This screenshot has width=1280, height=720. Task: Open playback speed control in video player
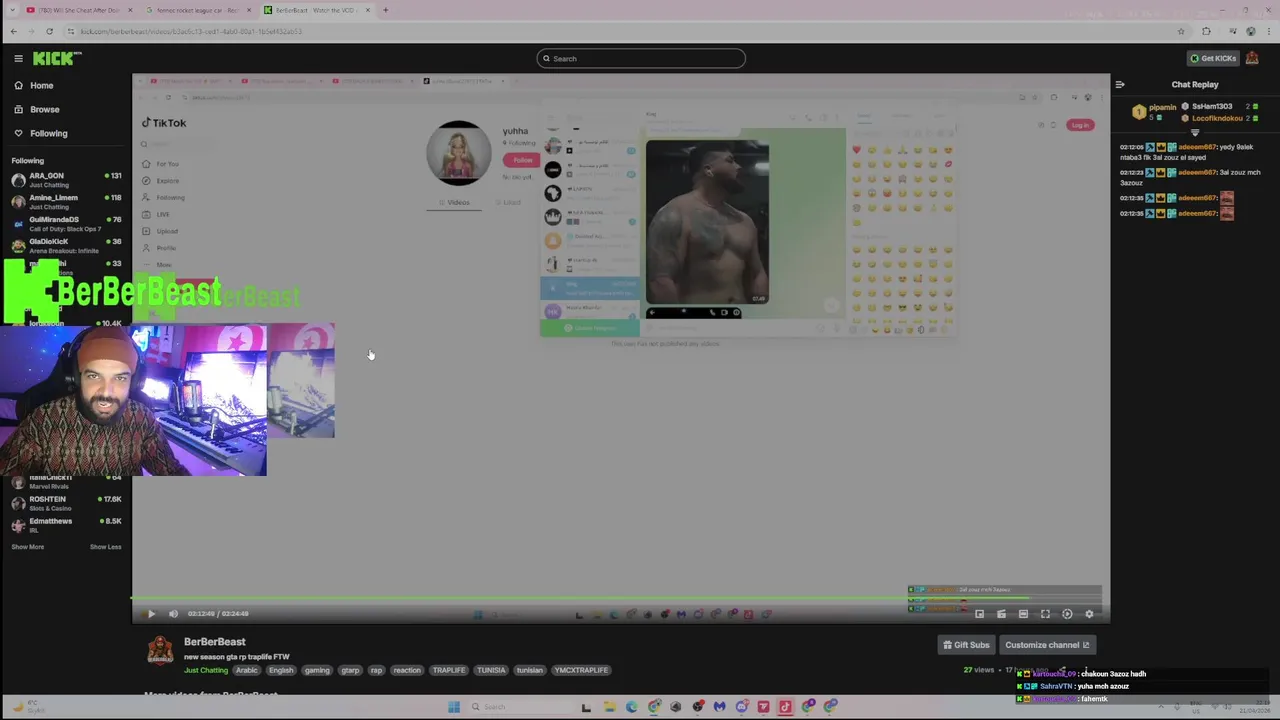tap(1067, 614)
